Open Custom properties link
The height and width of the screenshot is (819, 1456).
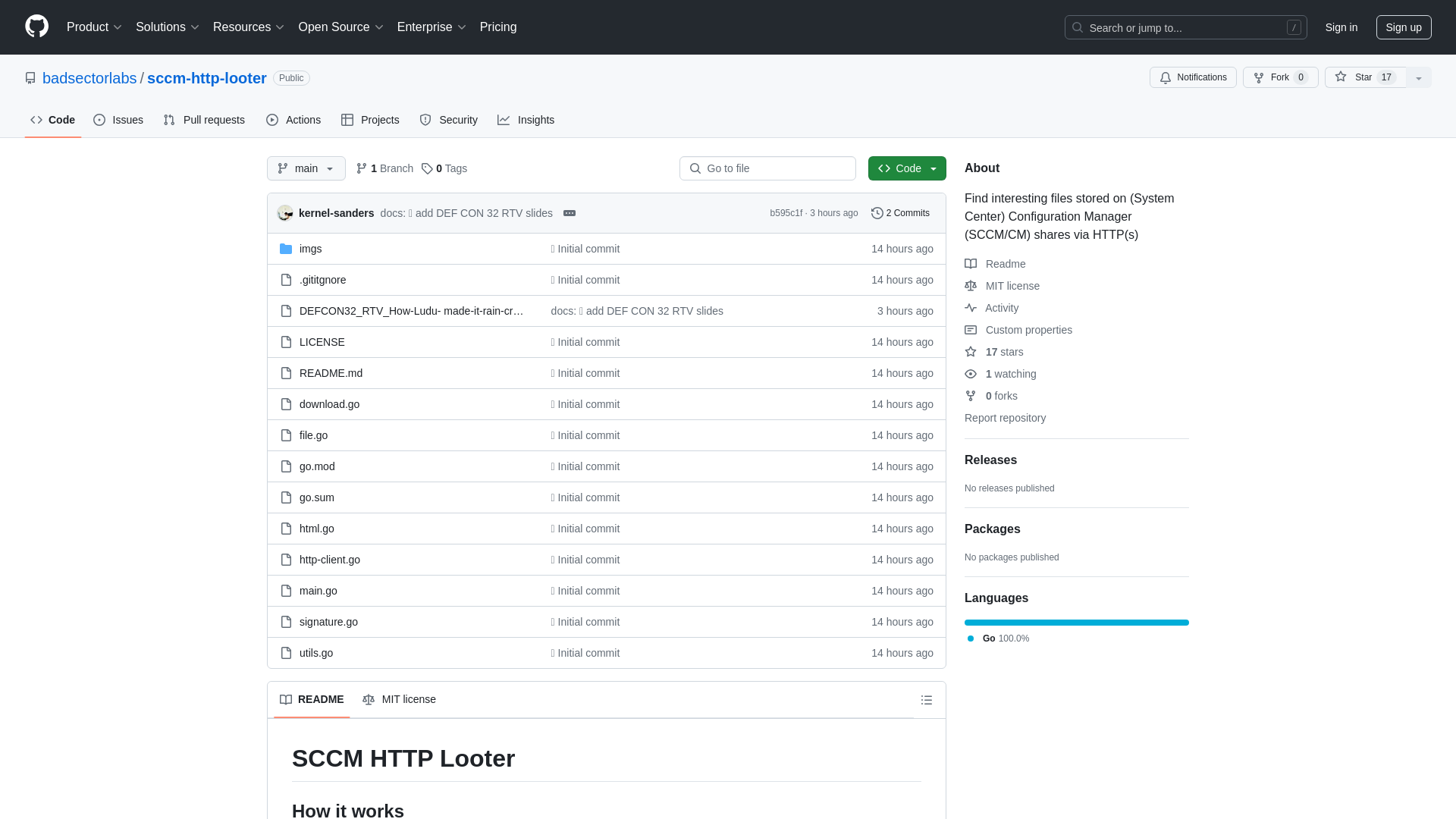click(x=1018, y=330)
